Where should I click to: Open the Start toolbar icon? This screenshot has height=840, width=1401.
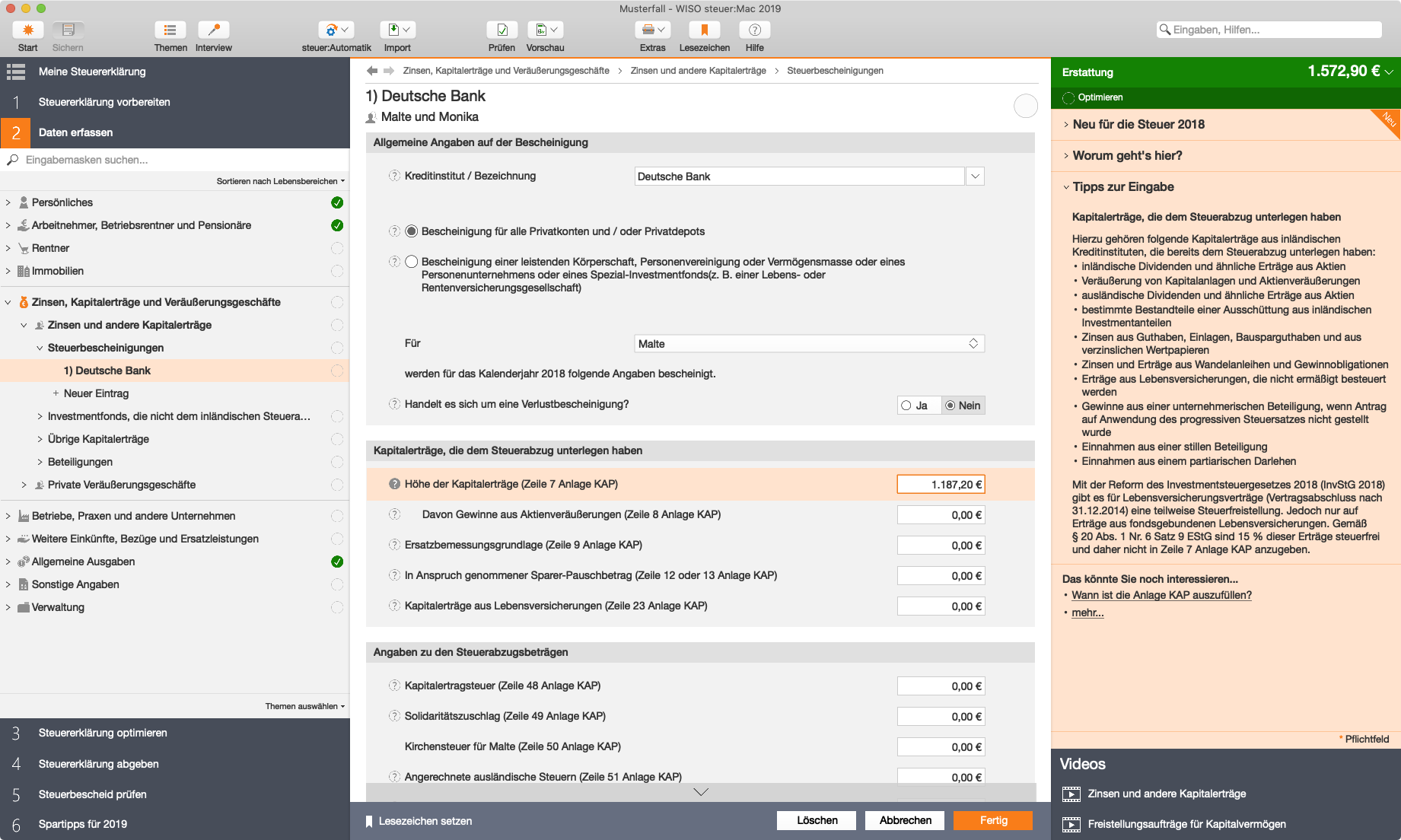(x=27, y=30)
